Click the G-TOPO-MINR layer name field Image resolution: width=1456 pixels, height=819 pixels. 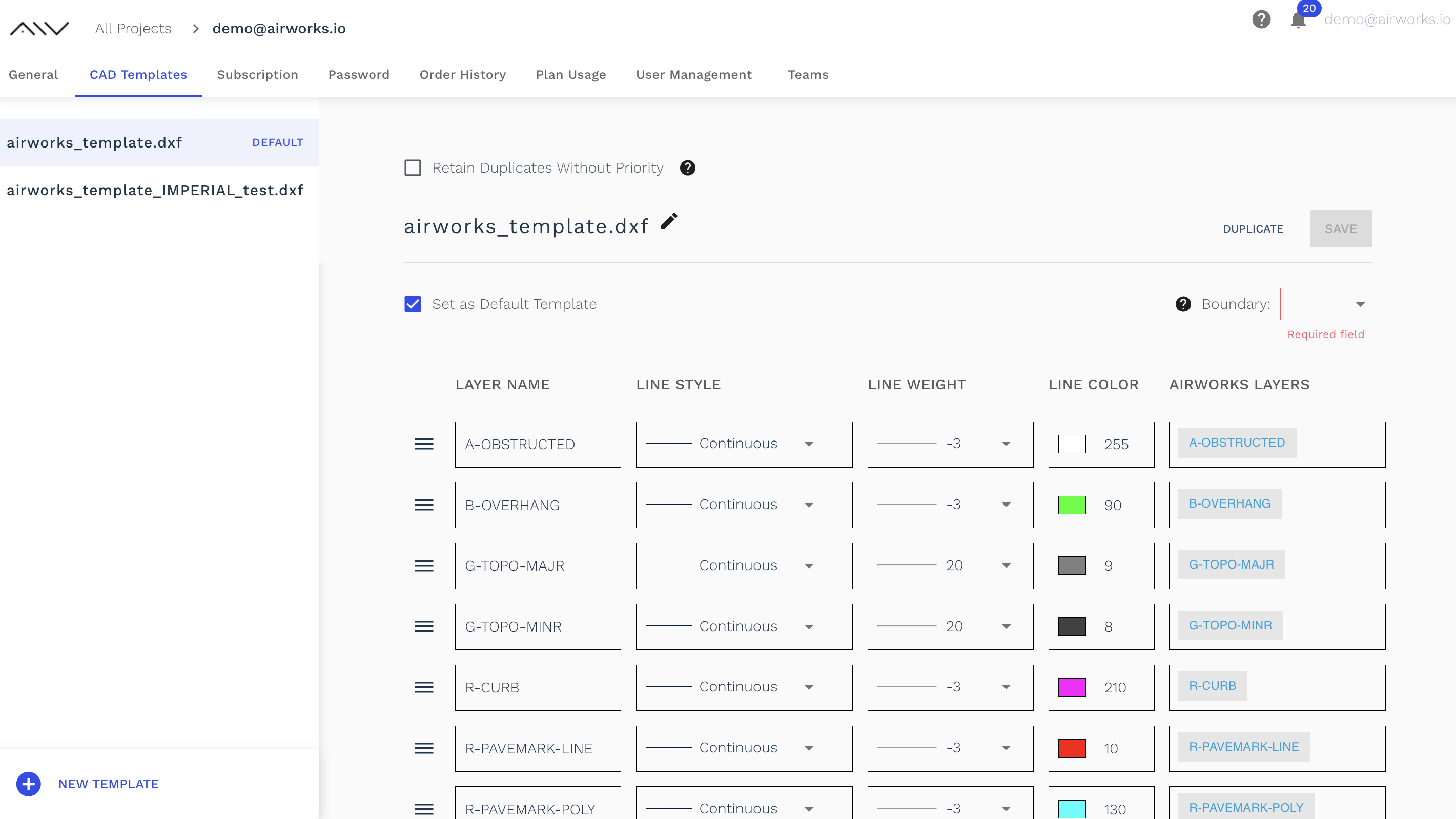[538, 626]
